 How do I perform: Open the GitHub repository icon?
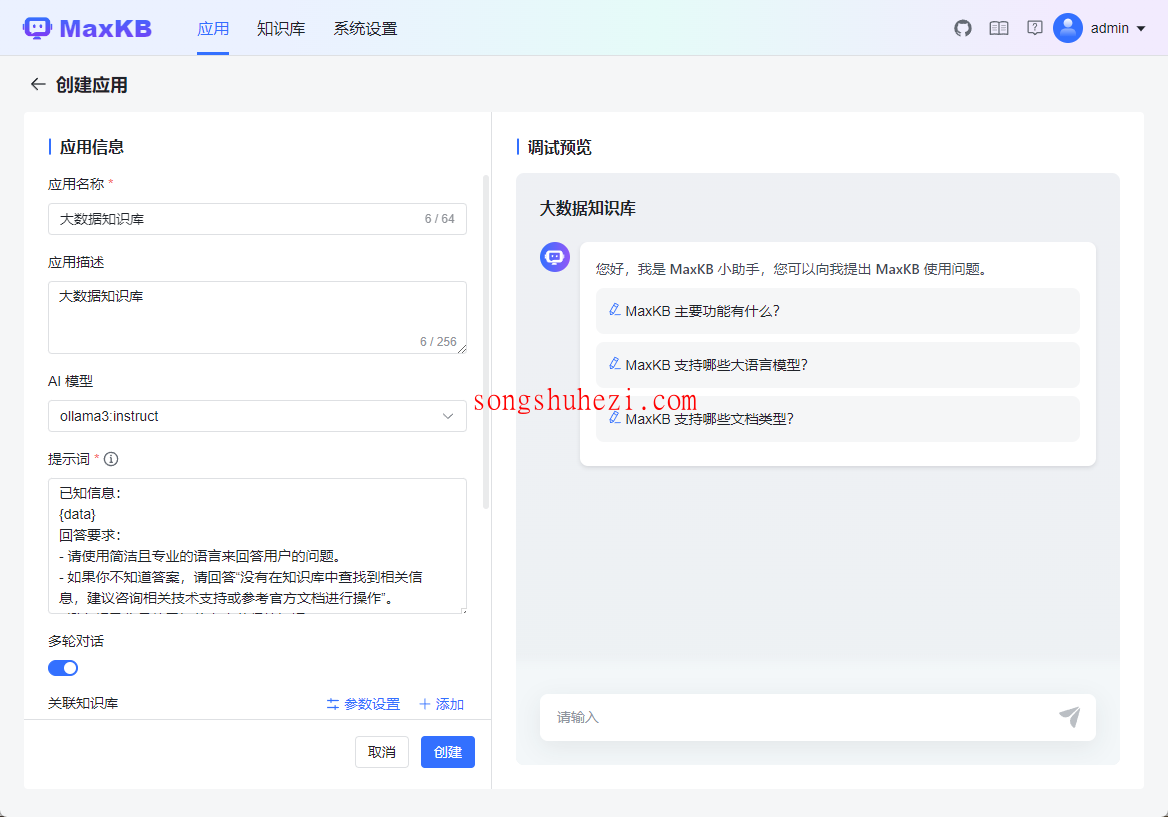click(962, 28)
